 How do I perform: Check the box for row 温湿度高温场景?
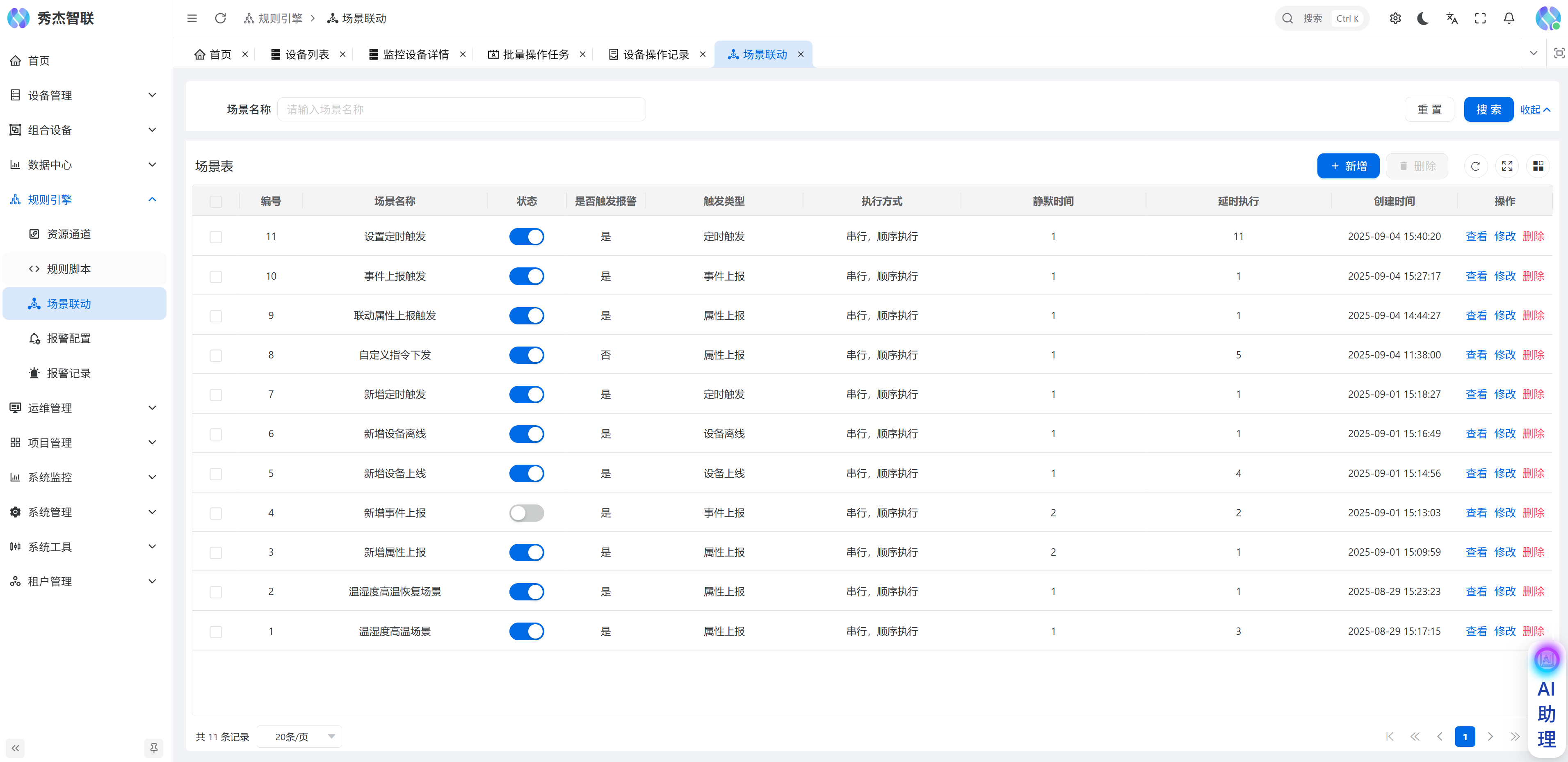click(x=215, y=632)
